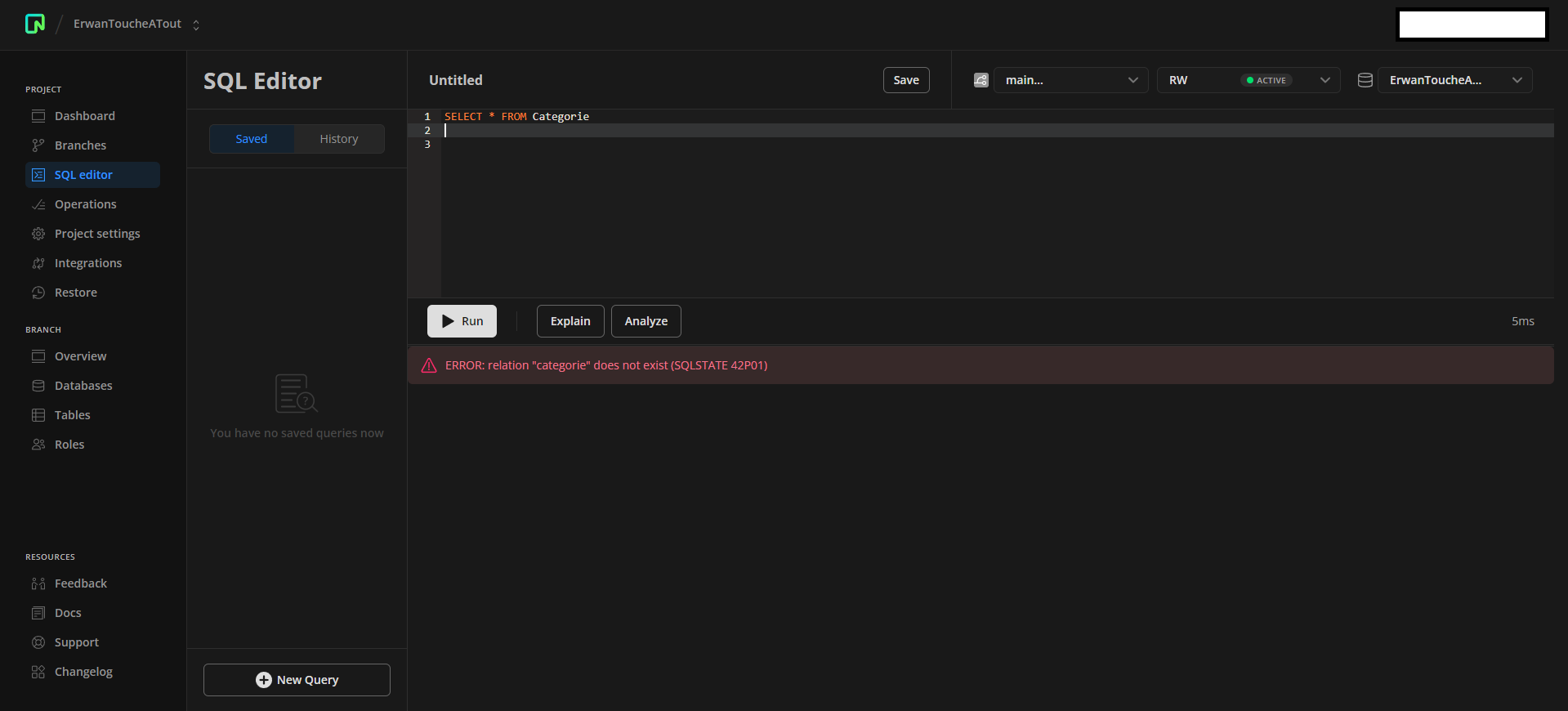Click the relation does not exist error message
1568x711 pixels.
click(x=606, y=365)
